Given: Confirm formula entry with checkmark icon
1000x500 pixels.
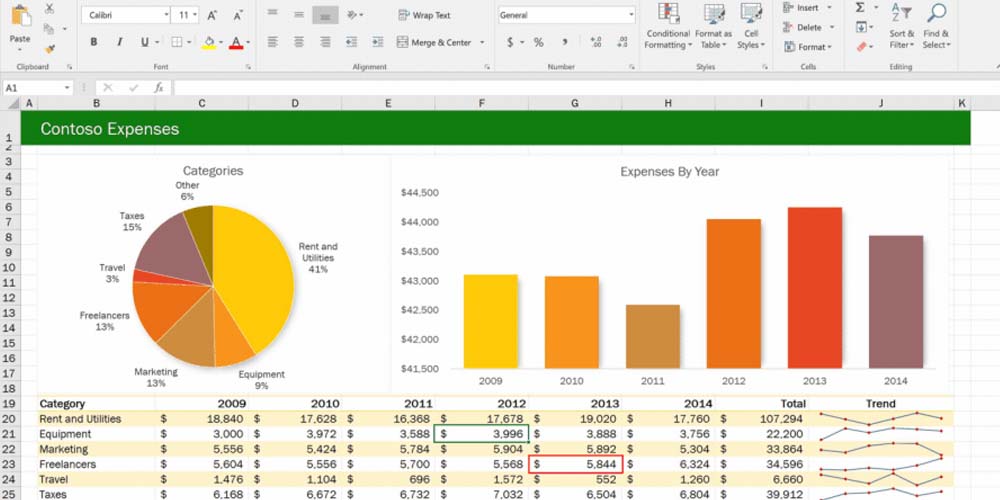Looking at the screenshot, I should tap(133, 88).
